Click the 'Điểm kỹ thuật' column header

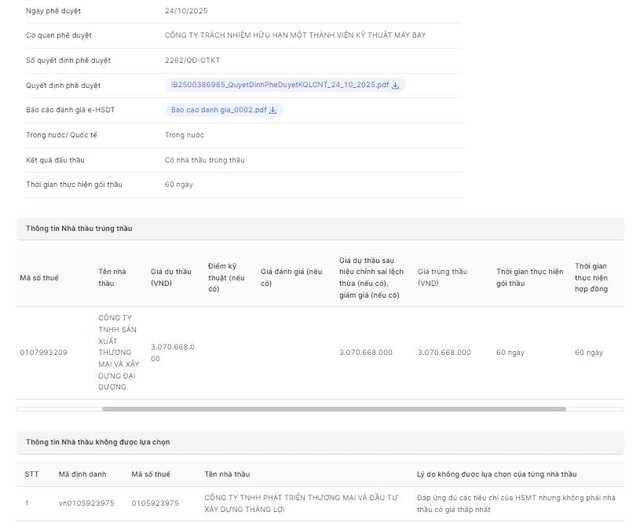click(x=227, y=277)
